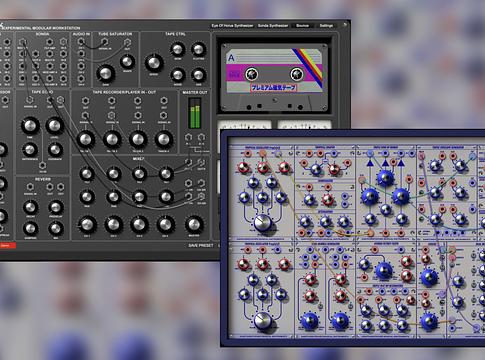Click the Audio In CH 3 jack

pyautogui.click(x=81, y=66)
